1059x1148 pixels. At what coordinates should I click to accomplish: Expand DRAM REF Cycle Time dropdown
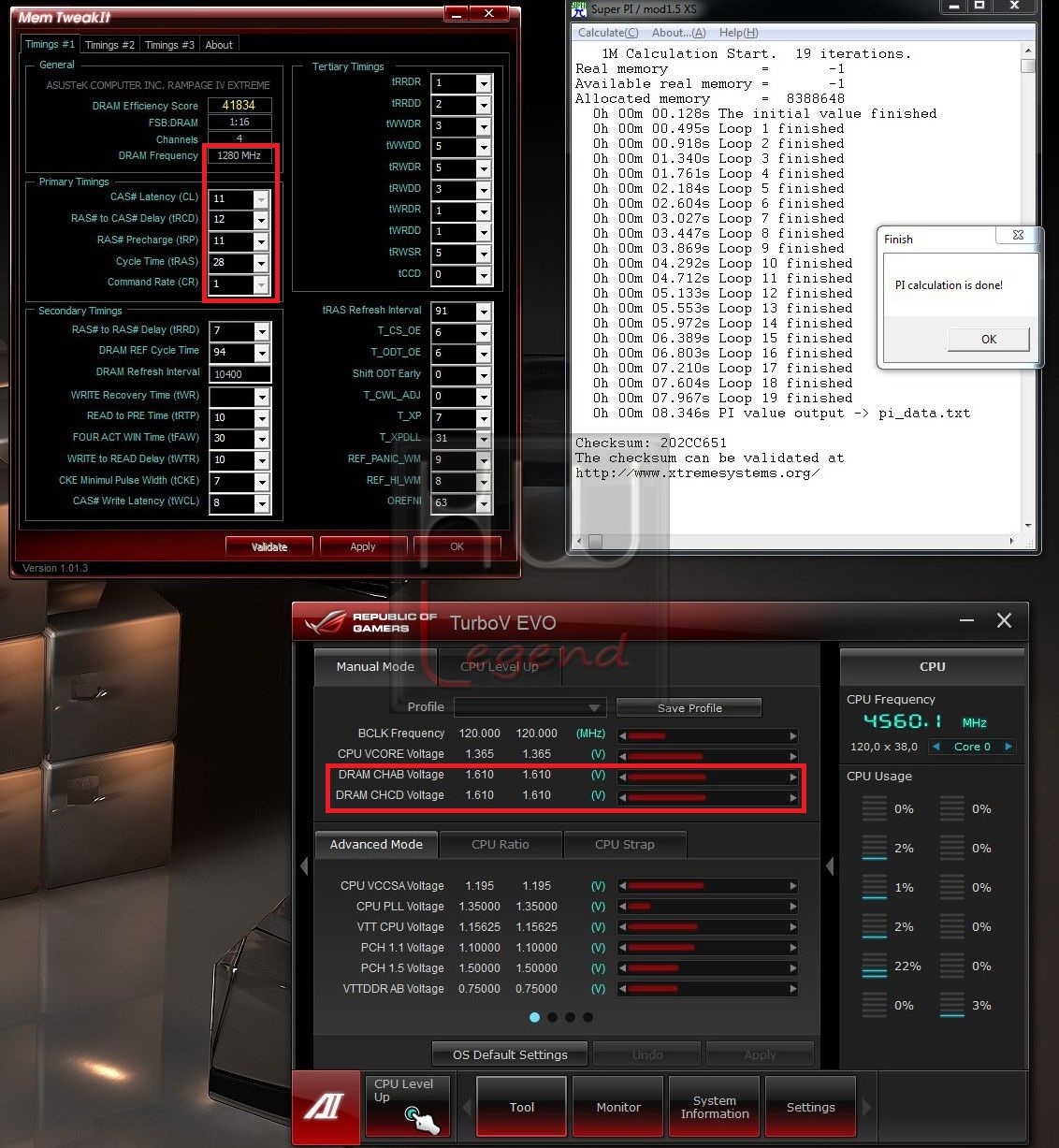pyautogui.click(x=262, y=353)
